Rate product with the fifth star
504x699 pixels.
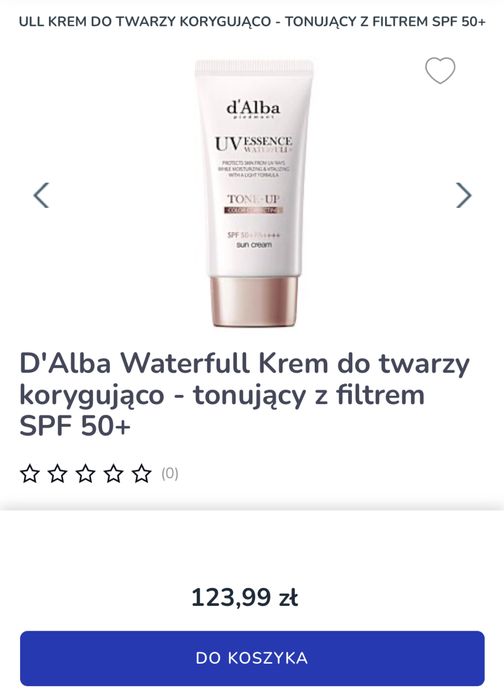tap(141, 473)
